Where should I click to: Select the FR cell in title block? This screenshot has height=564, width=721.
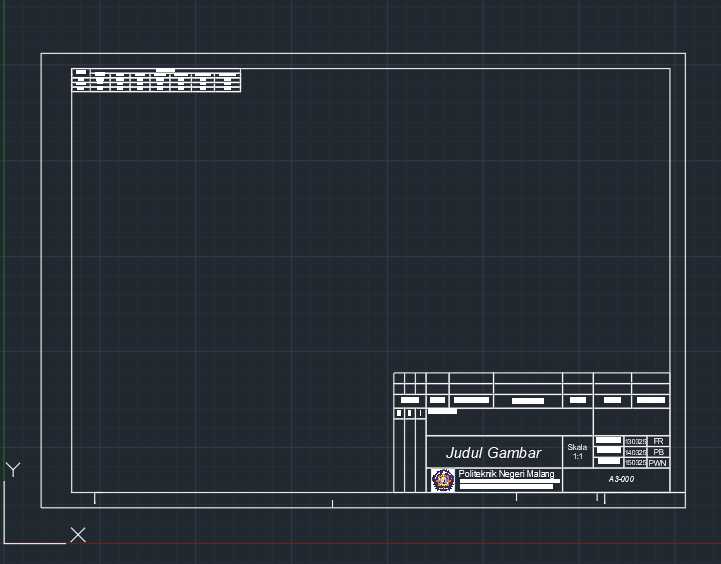[x=658, y=441]
